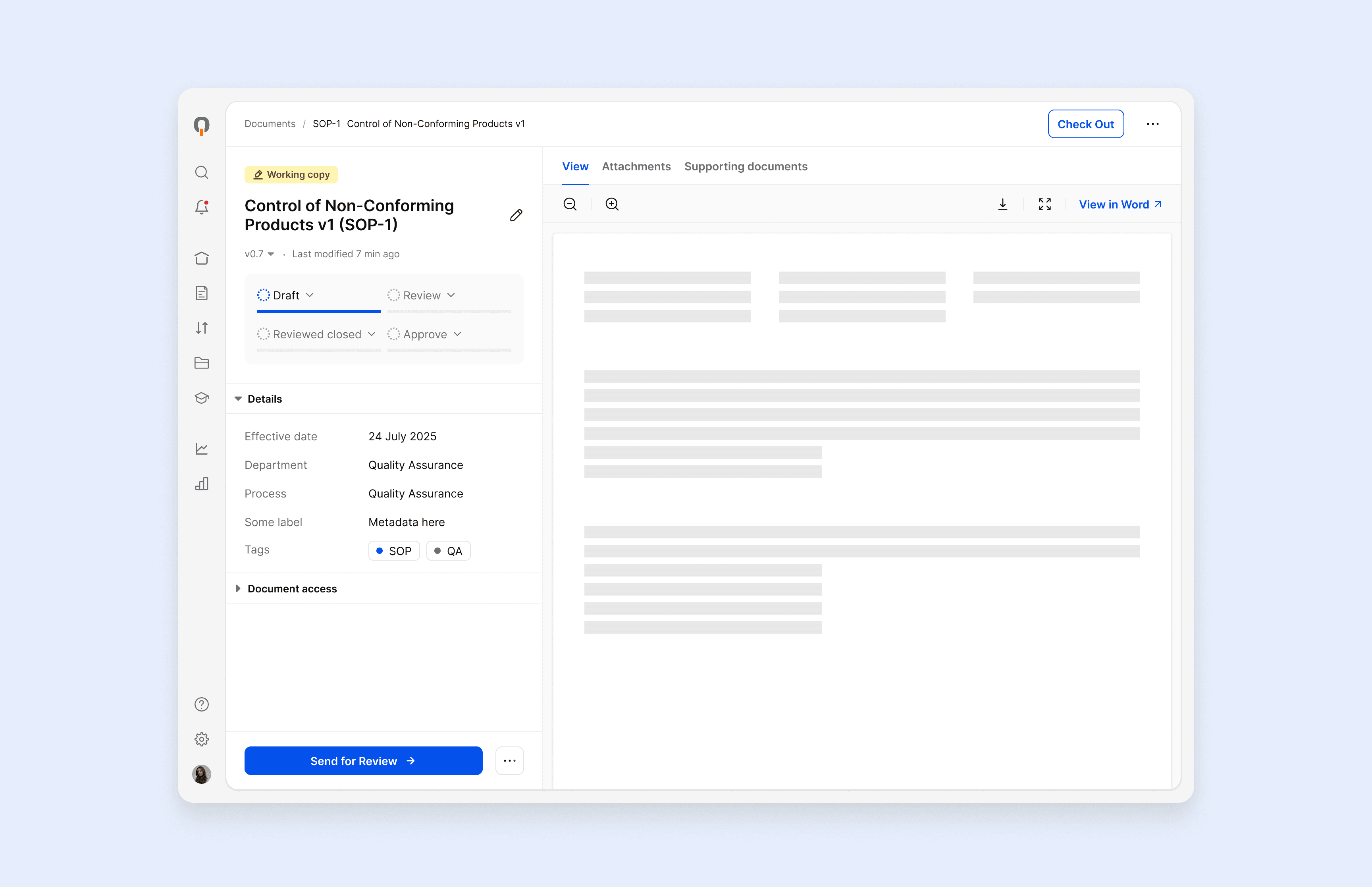The height and width of the screenshot is (887, 1372).
Task: Open help question mark icon
Action: 202,704
